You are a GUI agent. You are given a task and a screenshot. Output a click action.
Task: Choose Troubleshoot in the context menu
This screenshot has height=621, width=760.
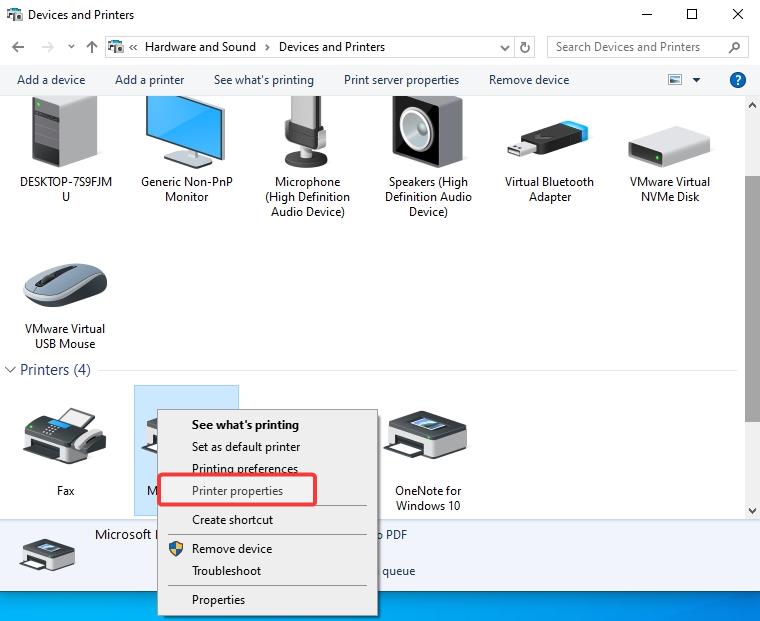[x=226, y=571]
